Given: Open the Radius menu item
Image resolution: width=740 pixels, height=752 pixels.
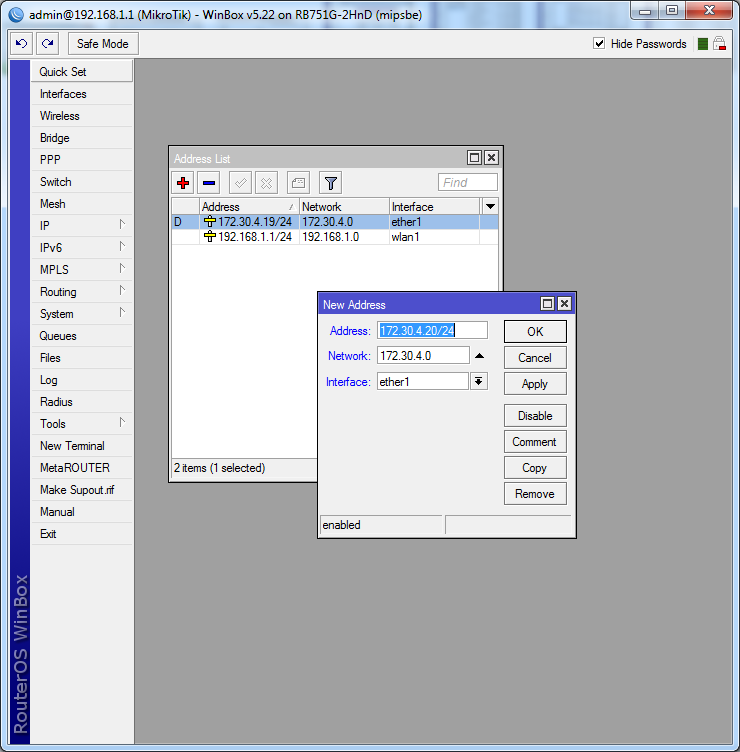Looking at the screenshot, I should pos(82,402).
